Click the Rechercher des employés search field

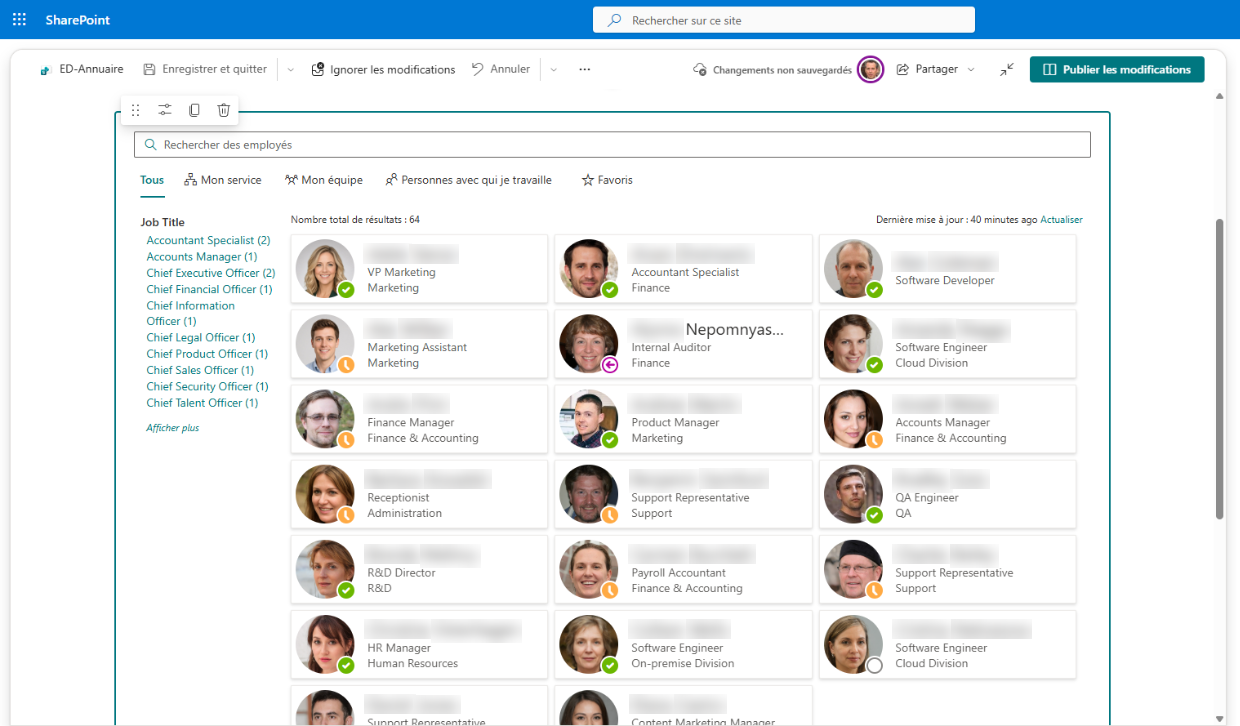click(x=612, y=145)
